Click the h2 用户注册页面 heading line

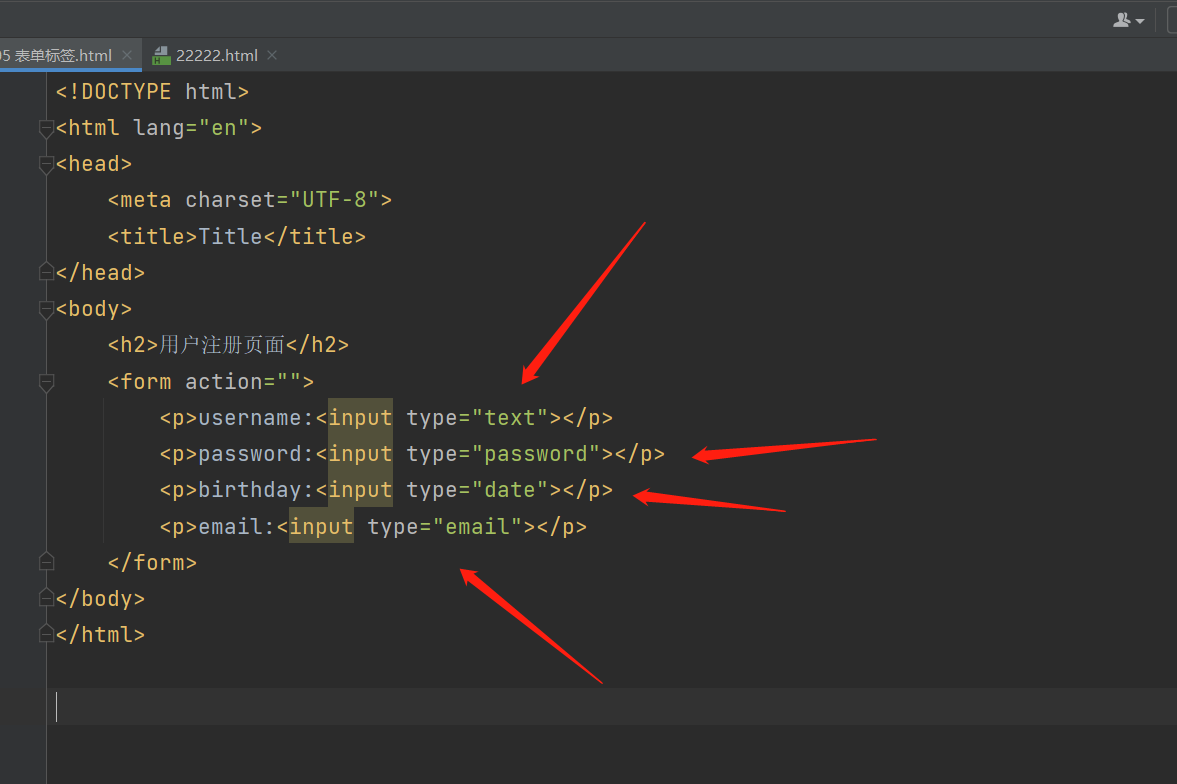[x=228, y=345]
